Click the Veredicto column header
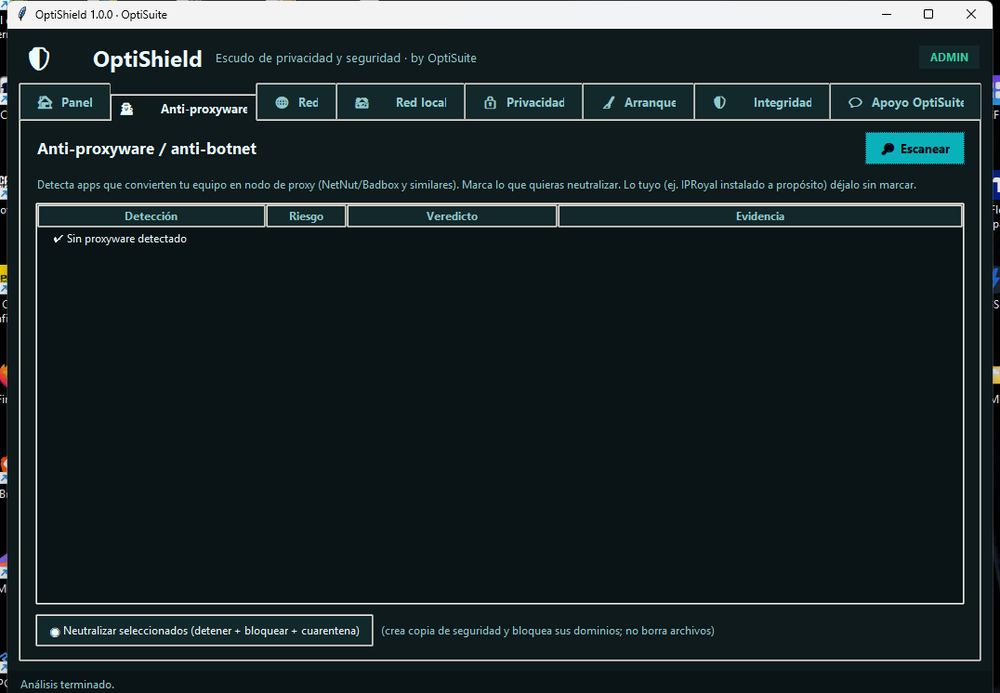Screen dimensions: 1000x693 pos(452,216)
